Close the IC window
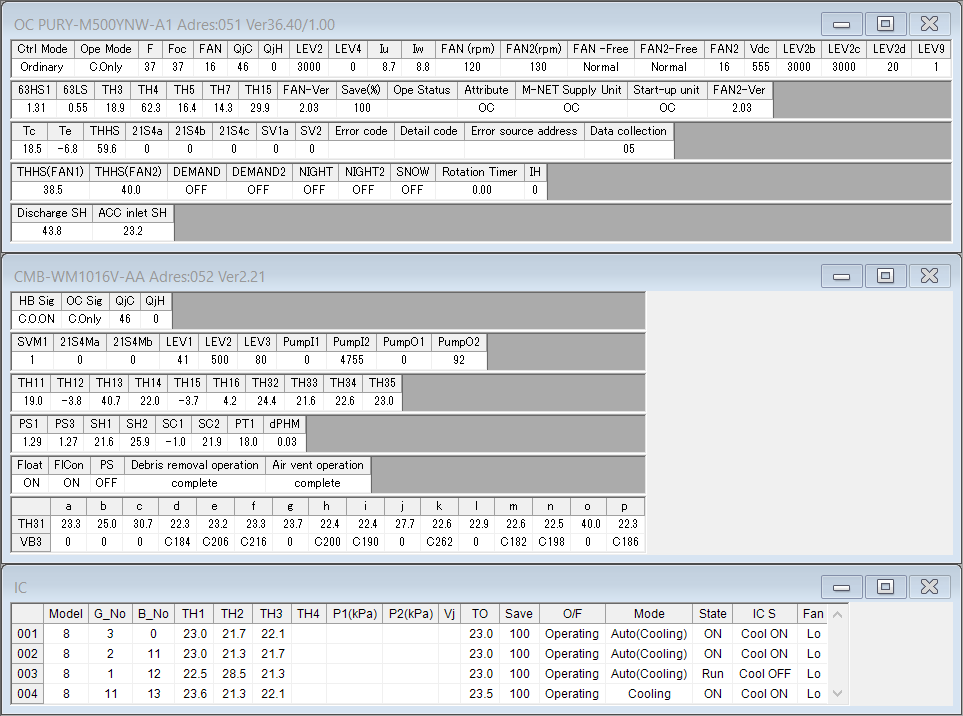The image size is (963, 716). 929,585
